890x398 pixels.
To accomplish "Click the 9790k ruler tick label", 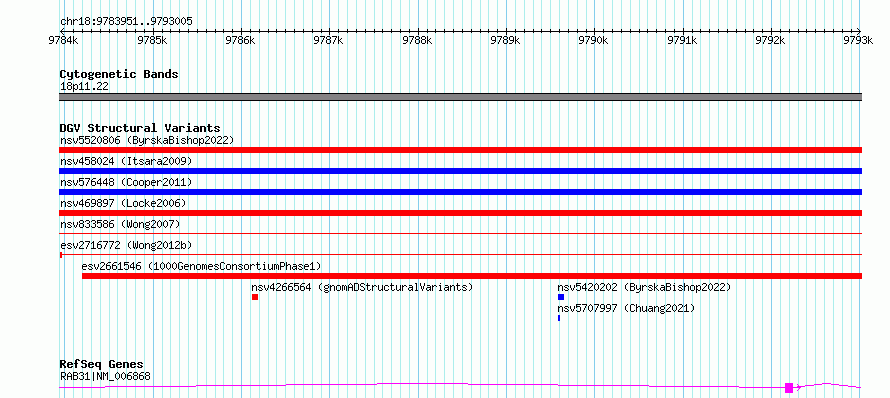I will point(594,40).
